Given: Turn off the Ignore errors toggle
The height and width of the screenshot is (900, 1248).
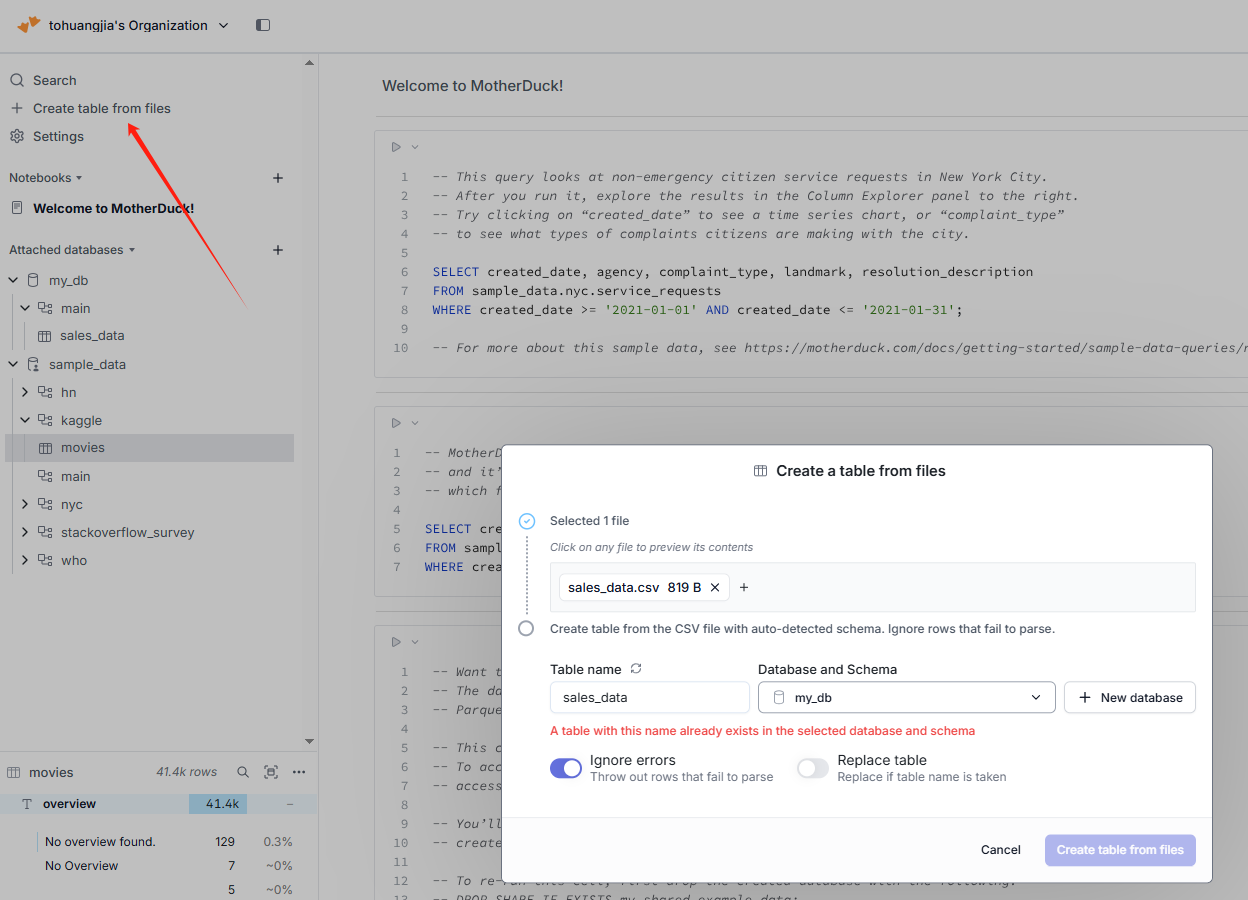Looking at the screenshot, I should (x=566, y=768).
